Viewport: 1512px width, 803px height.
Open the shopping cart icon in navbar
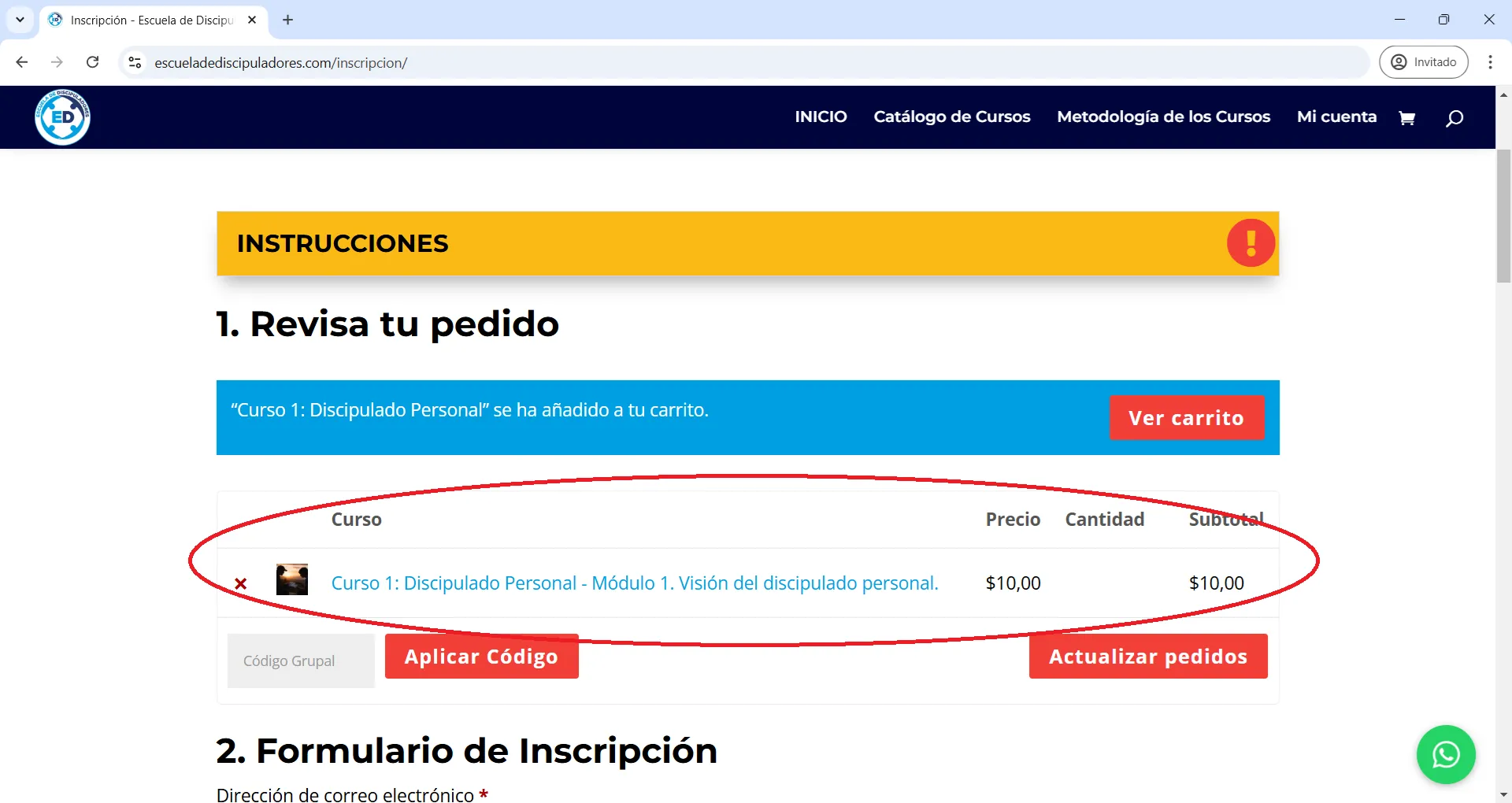click(1407, 117)
